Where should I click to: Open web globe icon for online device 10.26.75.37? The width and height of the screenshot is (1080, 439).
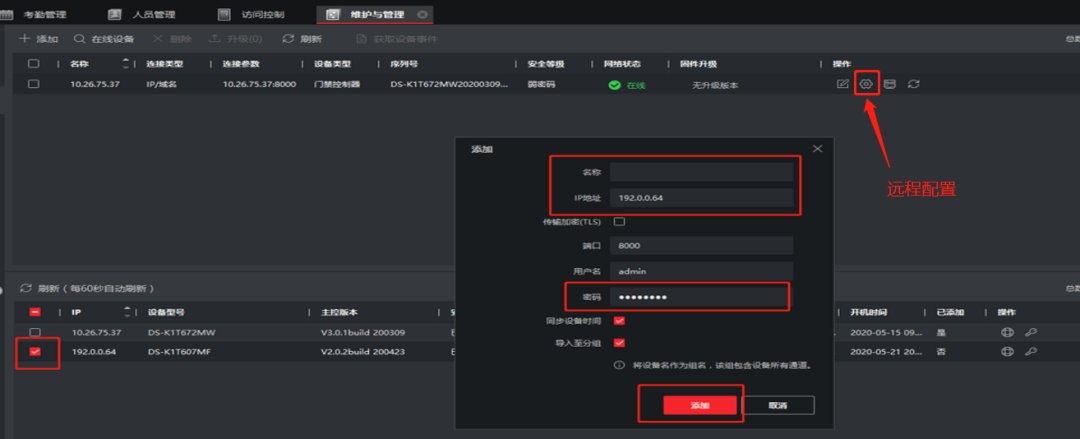click(x=1008, y=332)
